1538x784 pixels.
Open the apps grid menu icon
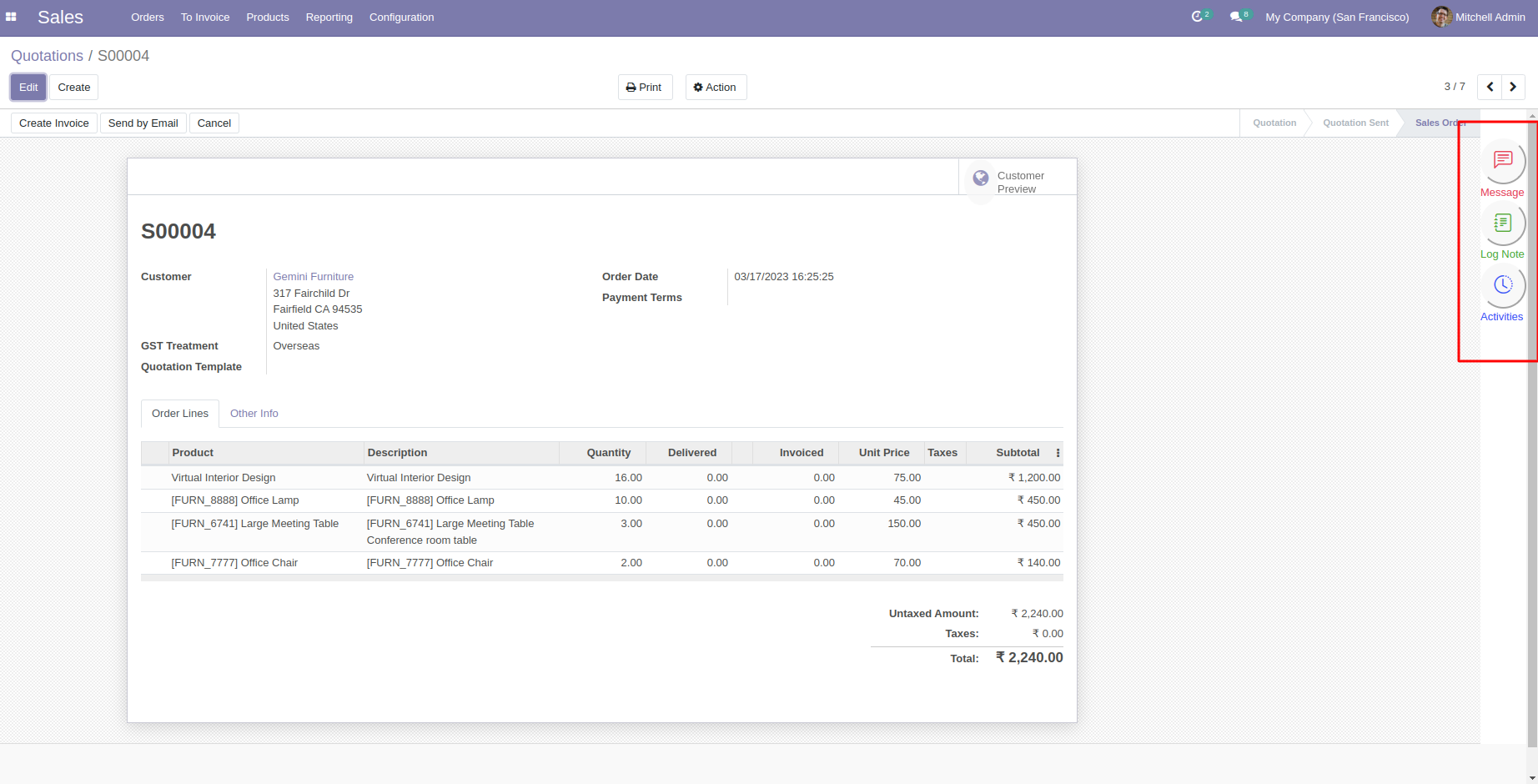tap(11, 17)
